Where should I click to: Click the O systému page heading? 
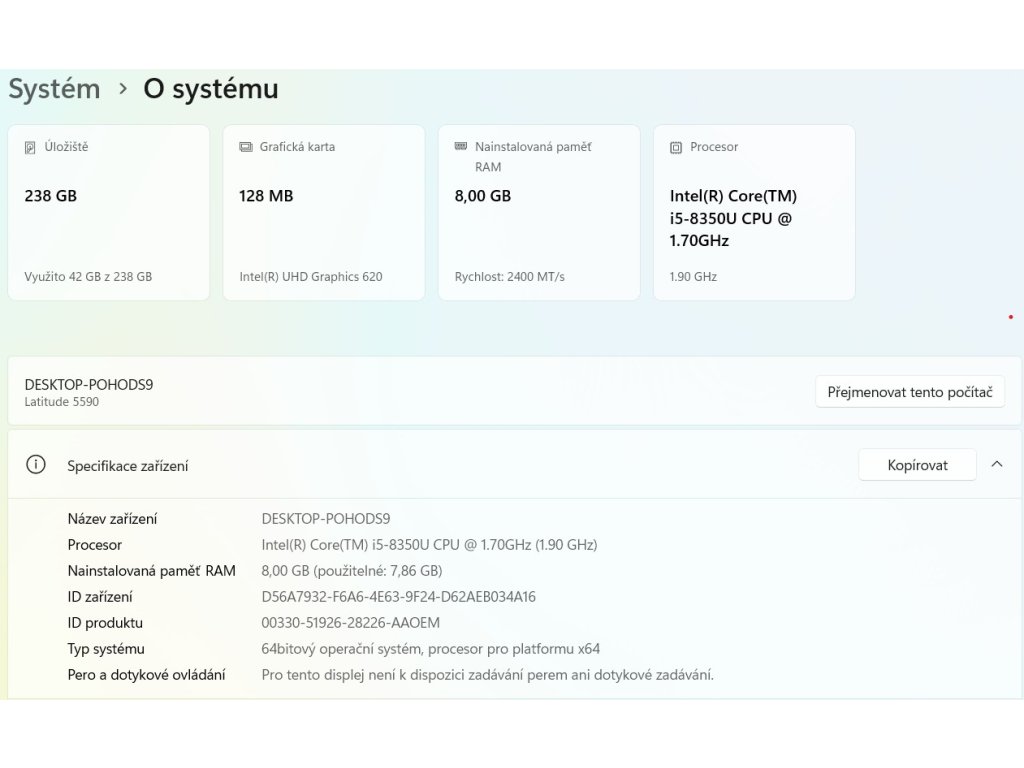click(211, 89)
